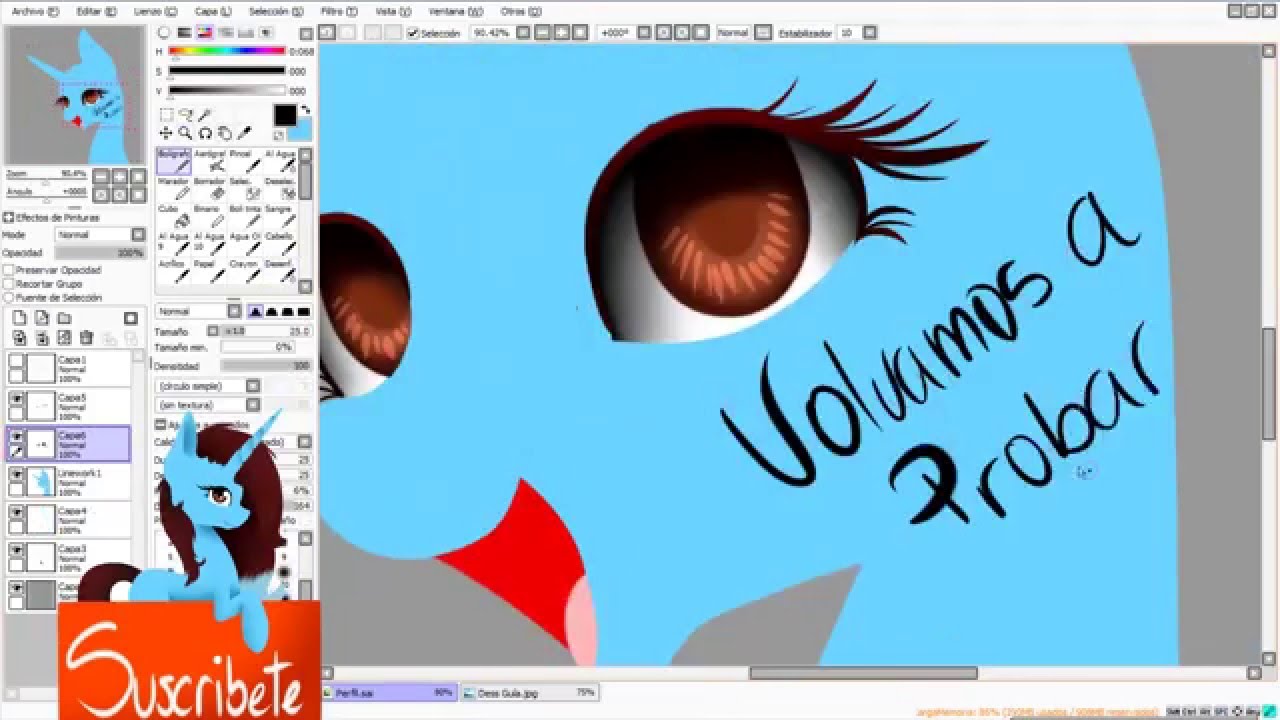This screenshot has height=720, width=1280.
Task: Toggle the Recortar Grupo checkbox
Action: (x=9, y=284)
